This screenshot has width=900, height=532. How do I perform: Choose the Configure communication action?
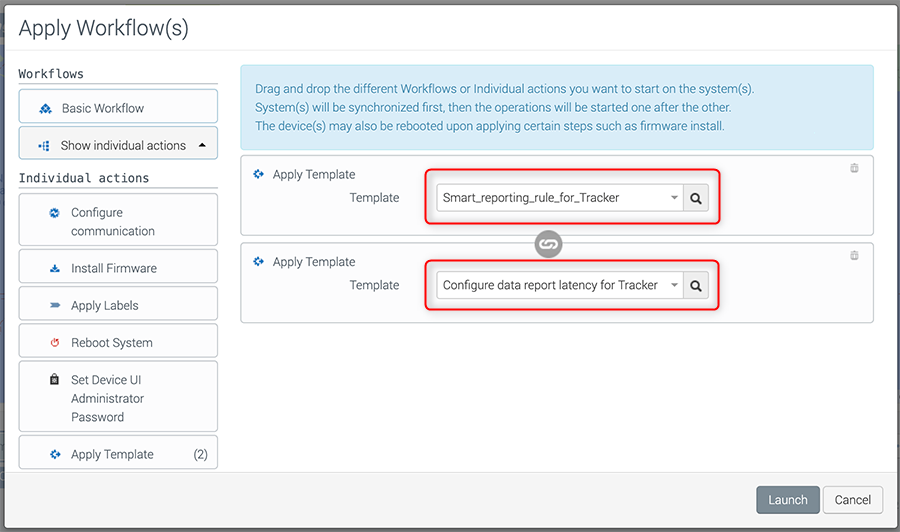[x=118, y=221]
